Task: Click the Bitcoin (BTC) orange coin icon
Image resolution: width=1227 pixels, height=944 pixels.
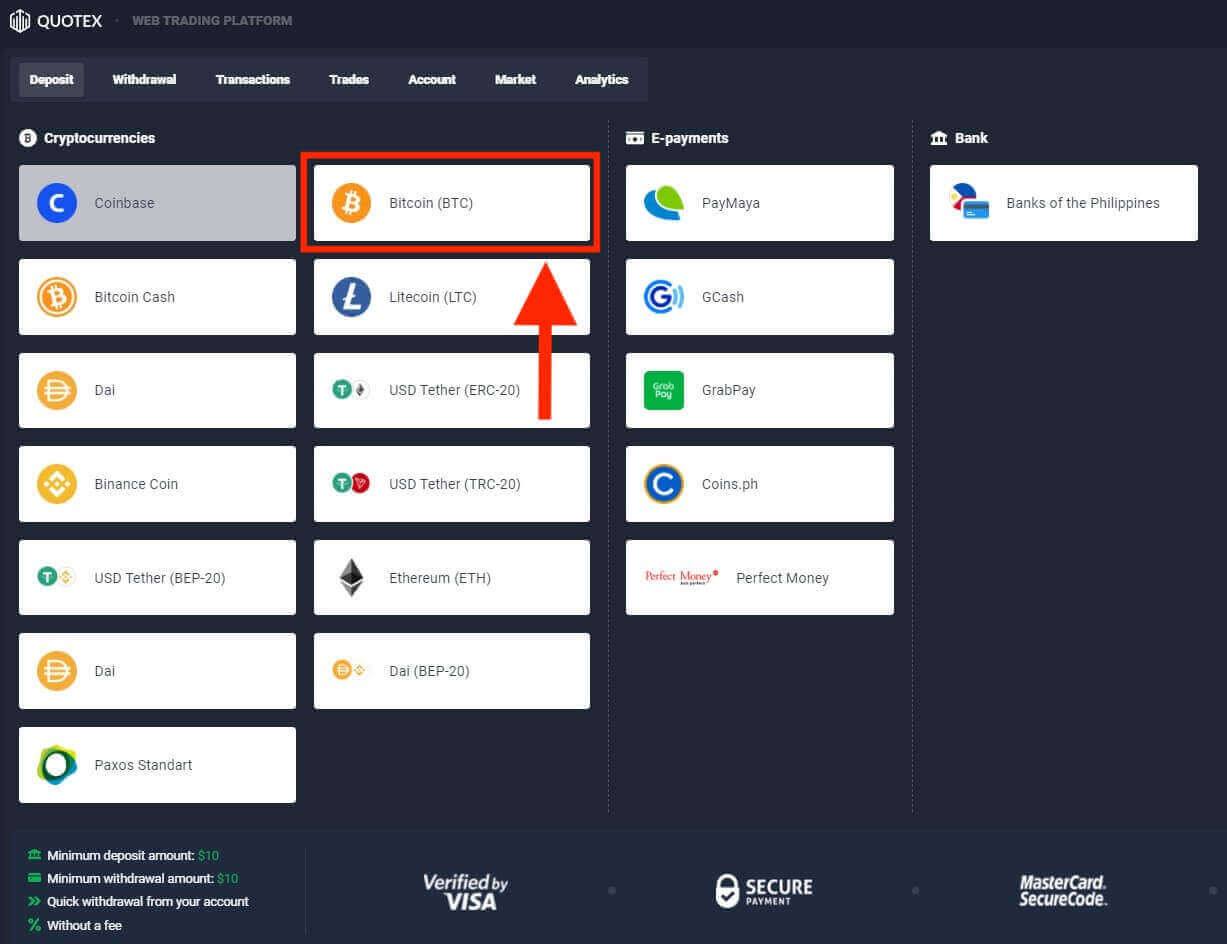Action: point(351,203)
